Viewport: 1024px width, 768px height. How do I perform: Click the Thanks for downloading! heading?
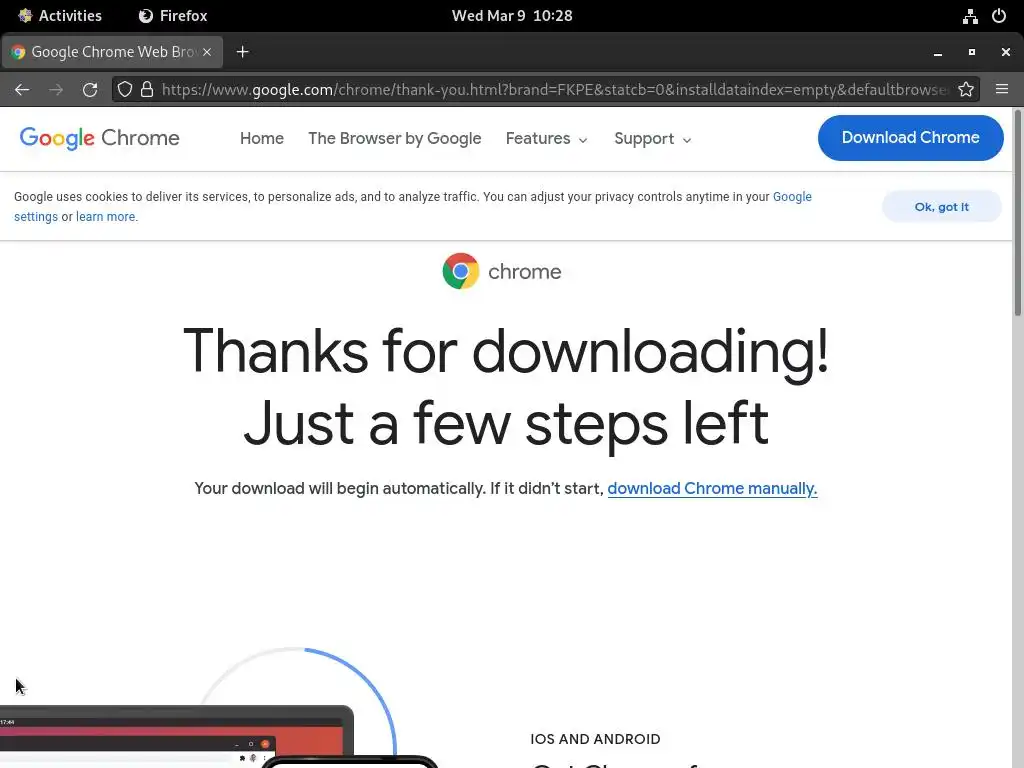click(506, 351)
